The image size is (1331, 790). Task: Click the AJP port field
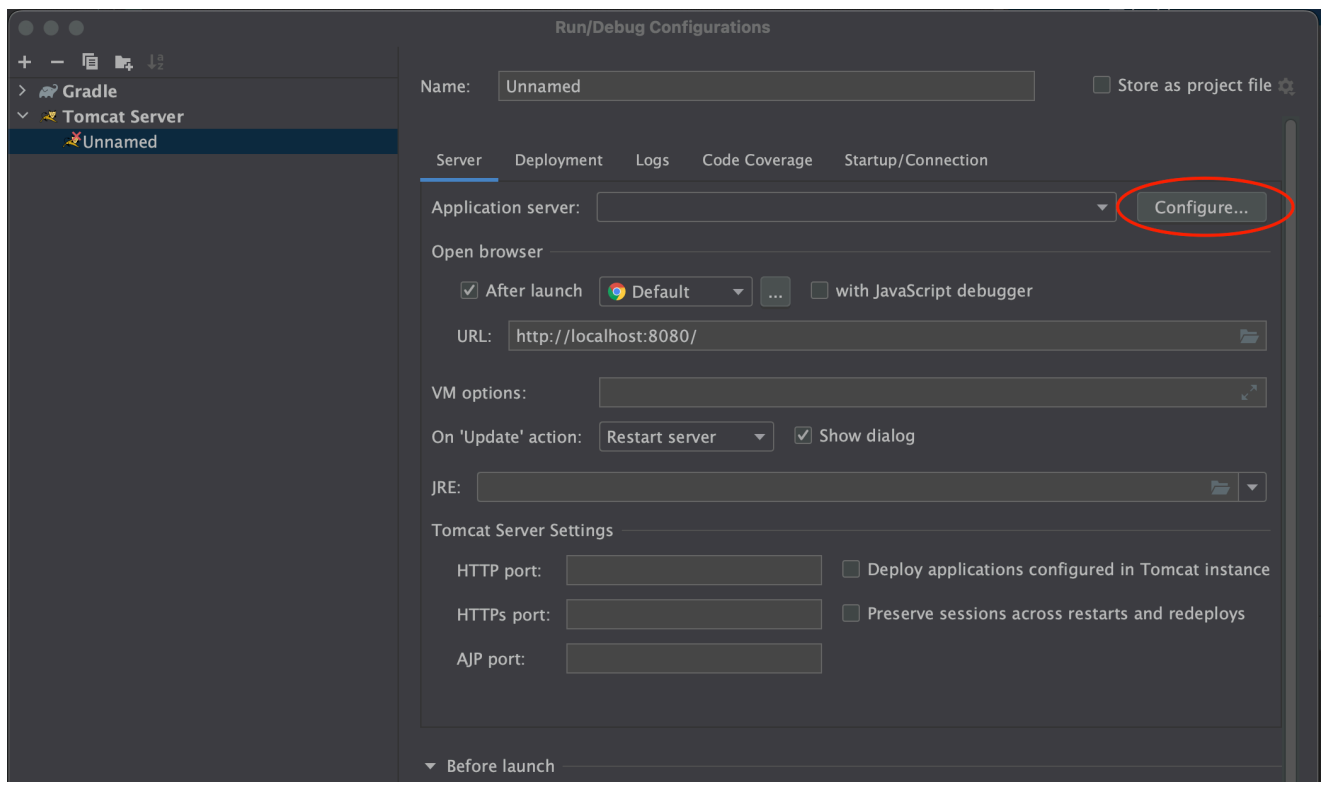(x=694, y=658)
